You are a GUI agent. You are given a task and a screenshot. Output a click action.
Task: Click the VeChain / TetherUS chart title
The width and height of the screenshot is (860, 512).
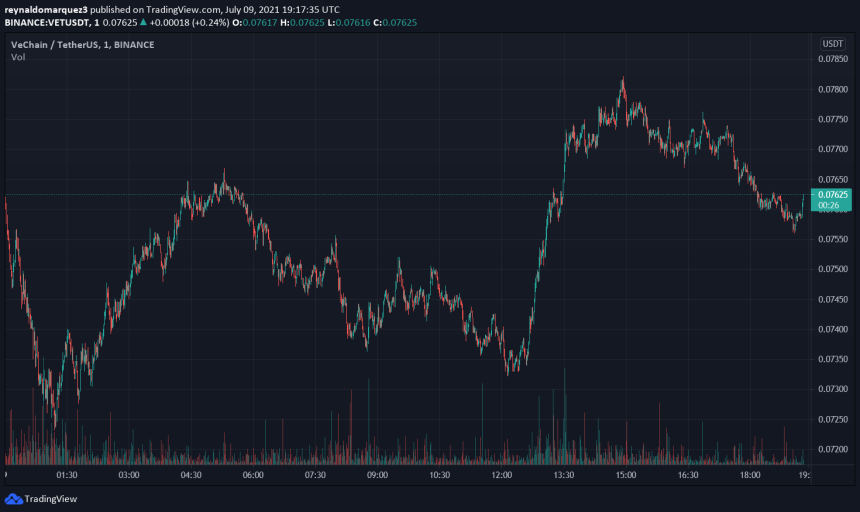click(82, 45)
